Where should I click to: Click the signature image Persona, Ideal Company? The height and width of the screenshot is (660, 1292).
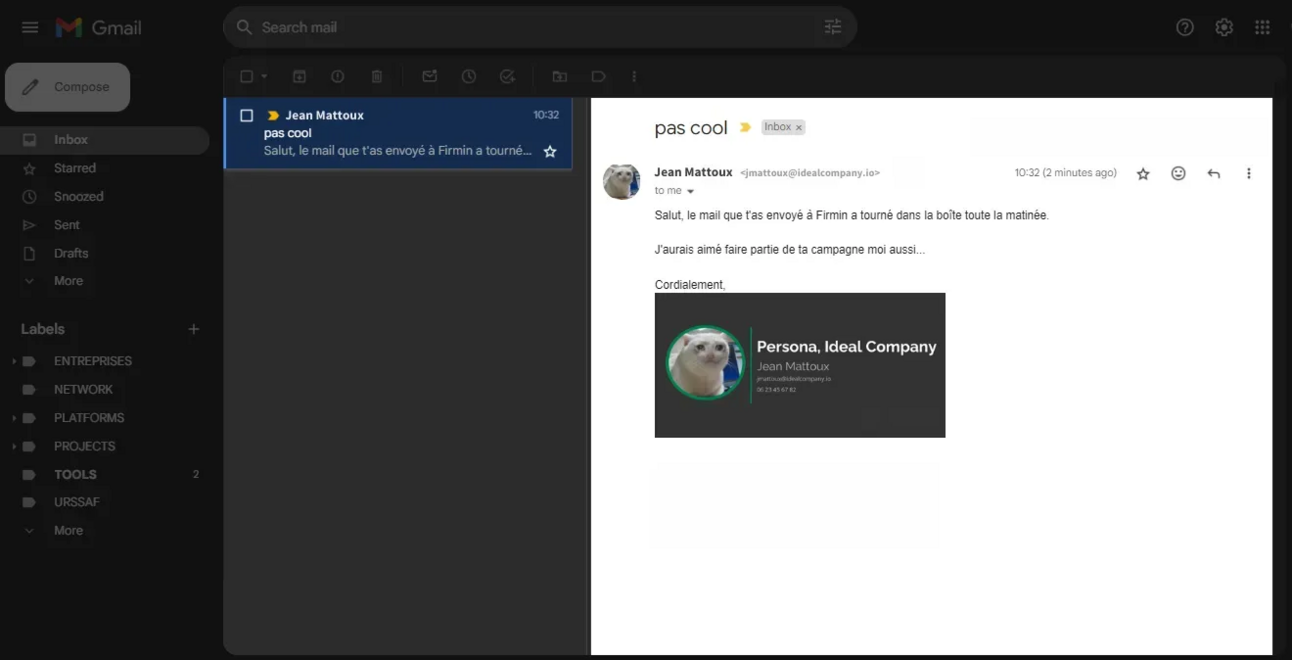(800, 365)
